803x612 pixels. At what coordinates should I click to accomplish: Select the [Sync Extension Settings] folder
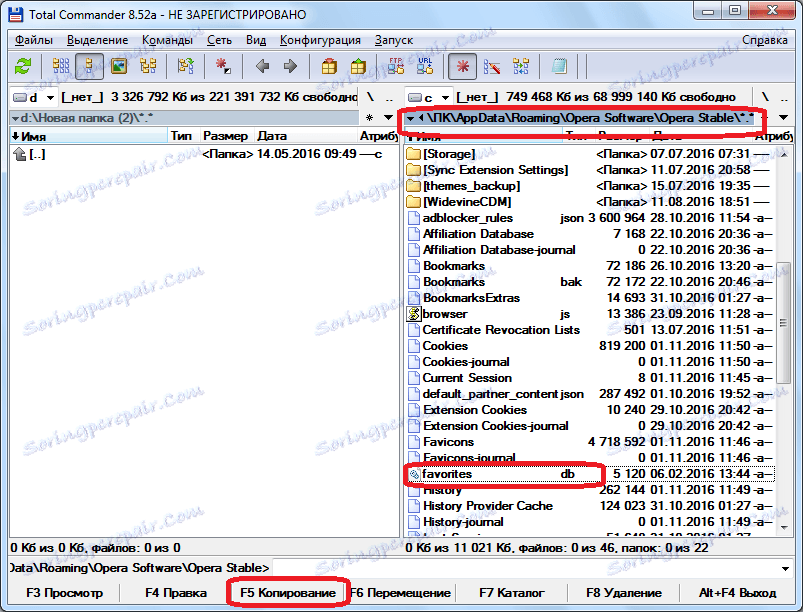[589, 170]
